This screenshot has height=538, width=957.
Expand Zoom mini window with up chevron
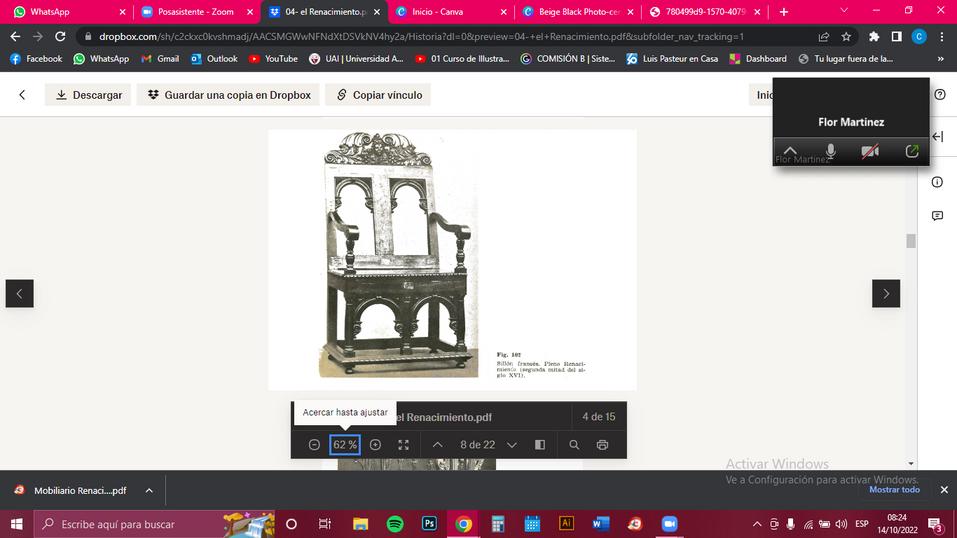790,150
